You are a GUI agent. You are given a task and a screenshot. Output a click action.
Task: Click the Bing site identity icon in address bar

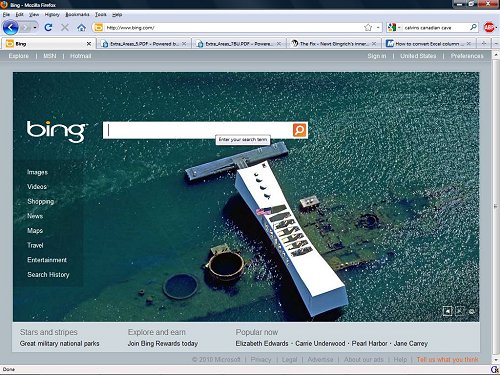pos(98,28)
